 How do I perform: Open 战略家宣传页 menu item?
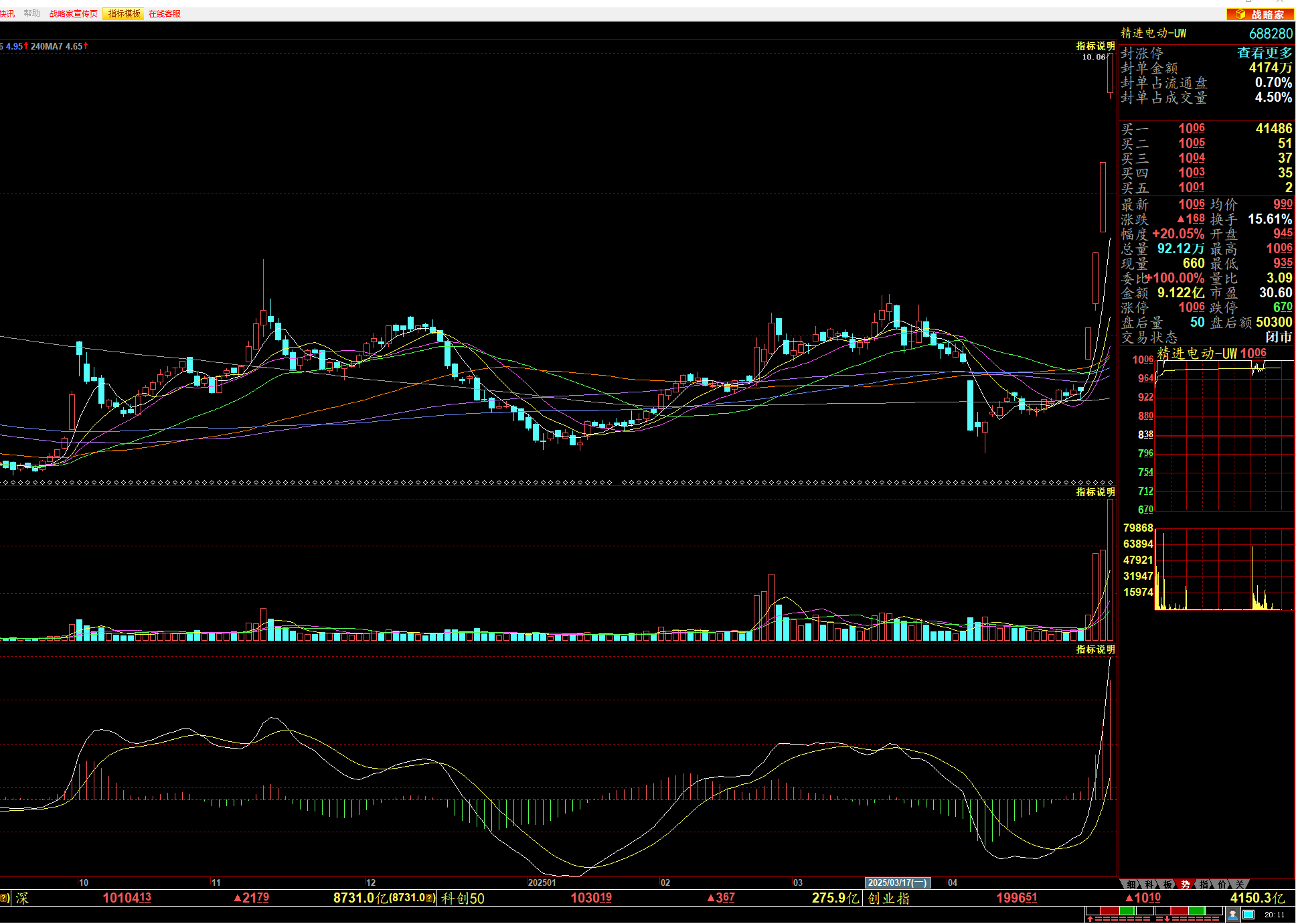click(x=73, y=13)
